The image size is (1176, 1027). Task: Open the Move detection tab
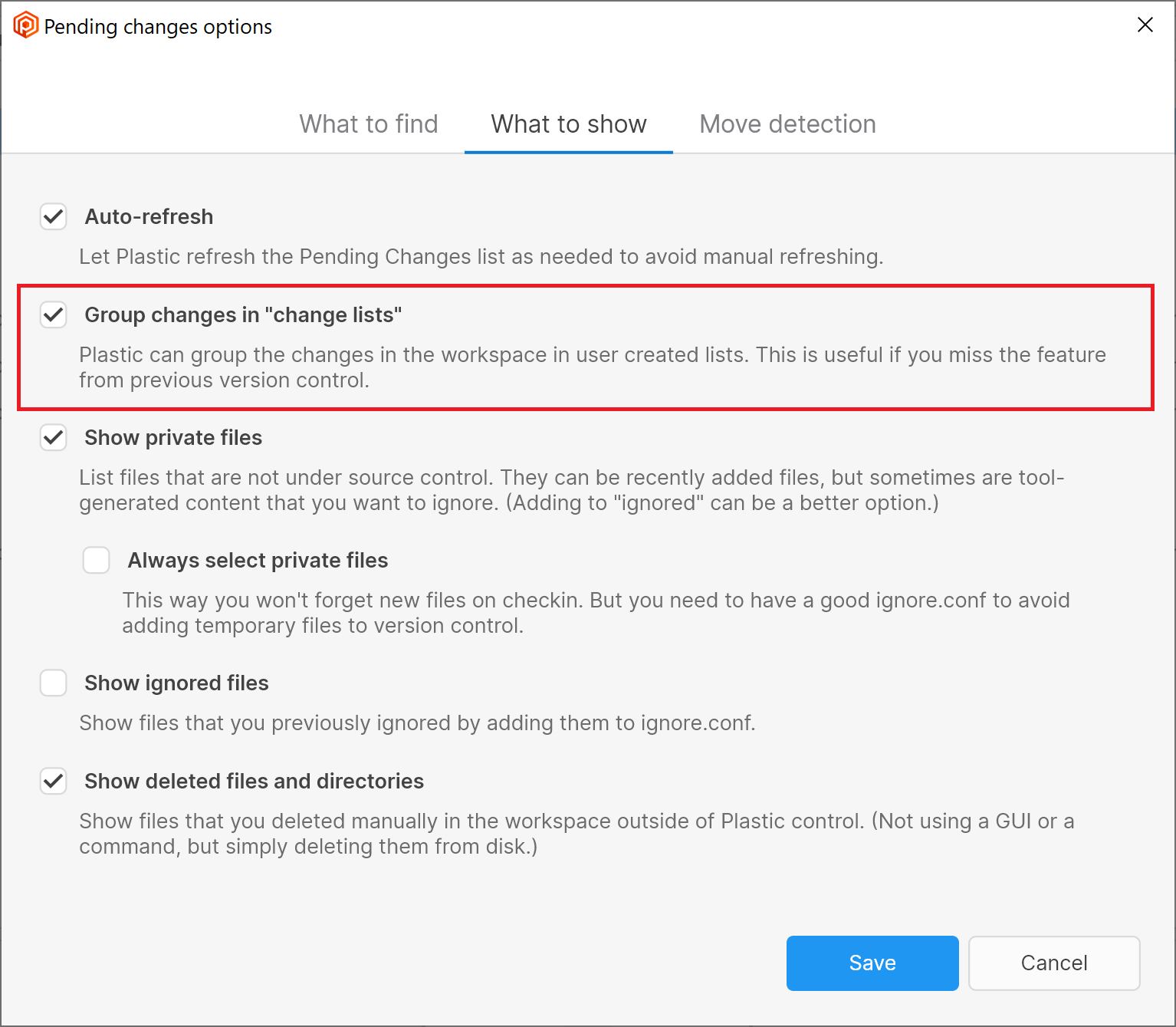[x=787, y=124]
